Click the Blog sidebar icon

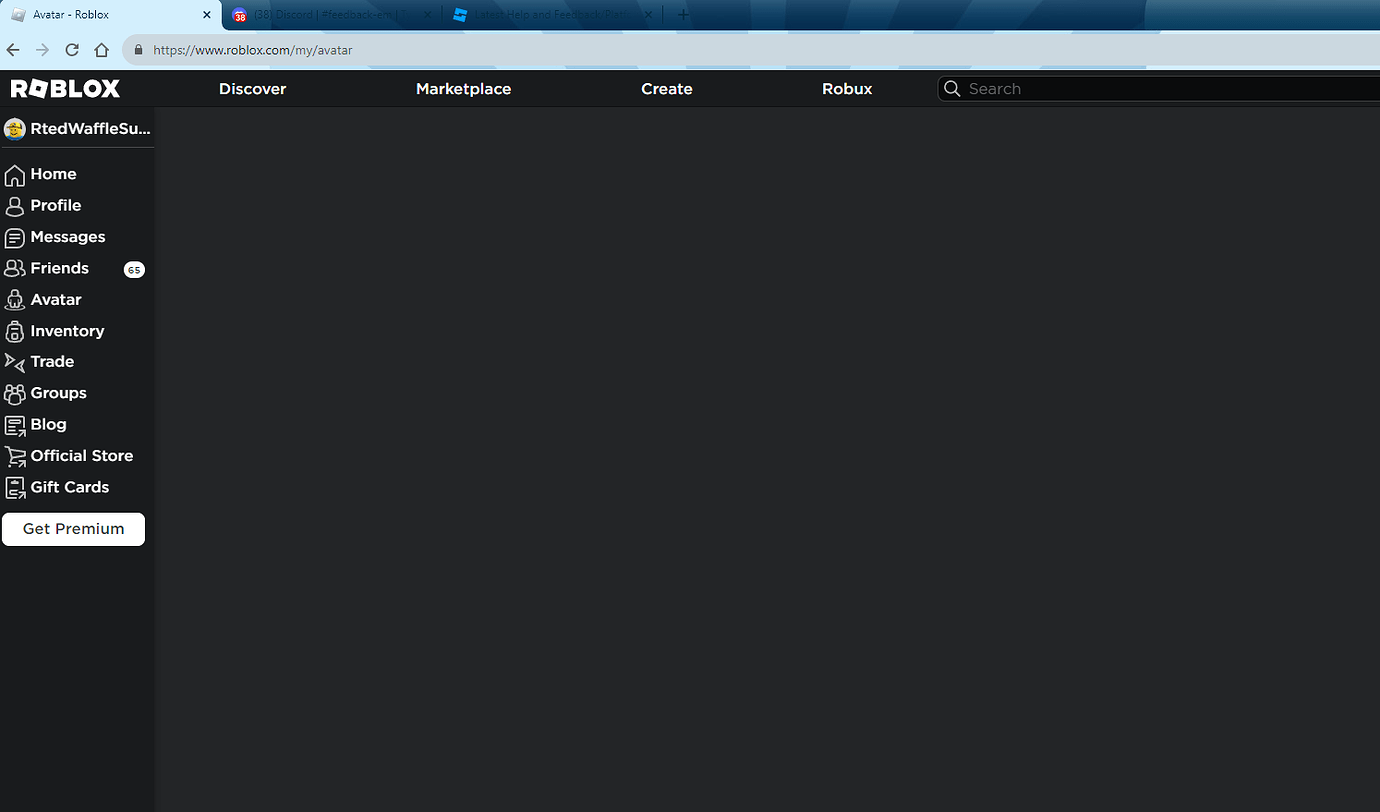pos(16,424)
